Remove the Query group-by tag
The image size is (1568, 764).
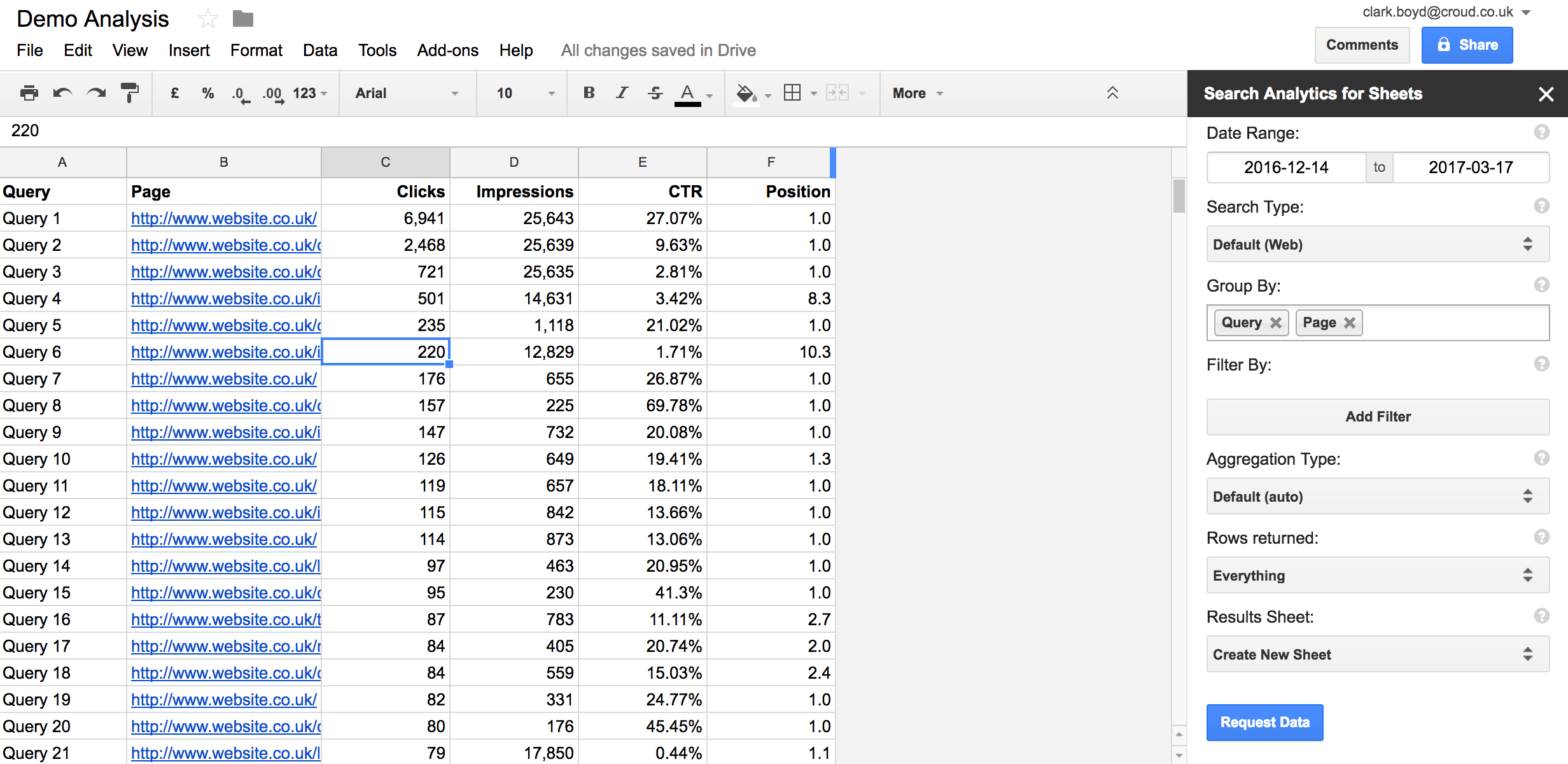tap(1276, 323)
